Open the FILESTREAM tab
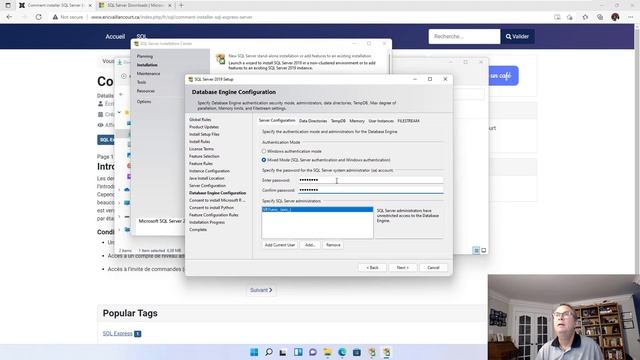Image resolution: width=640 pixels, height=360 pixels. [x=408, y=121]
